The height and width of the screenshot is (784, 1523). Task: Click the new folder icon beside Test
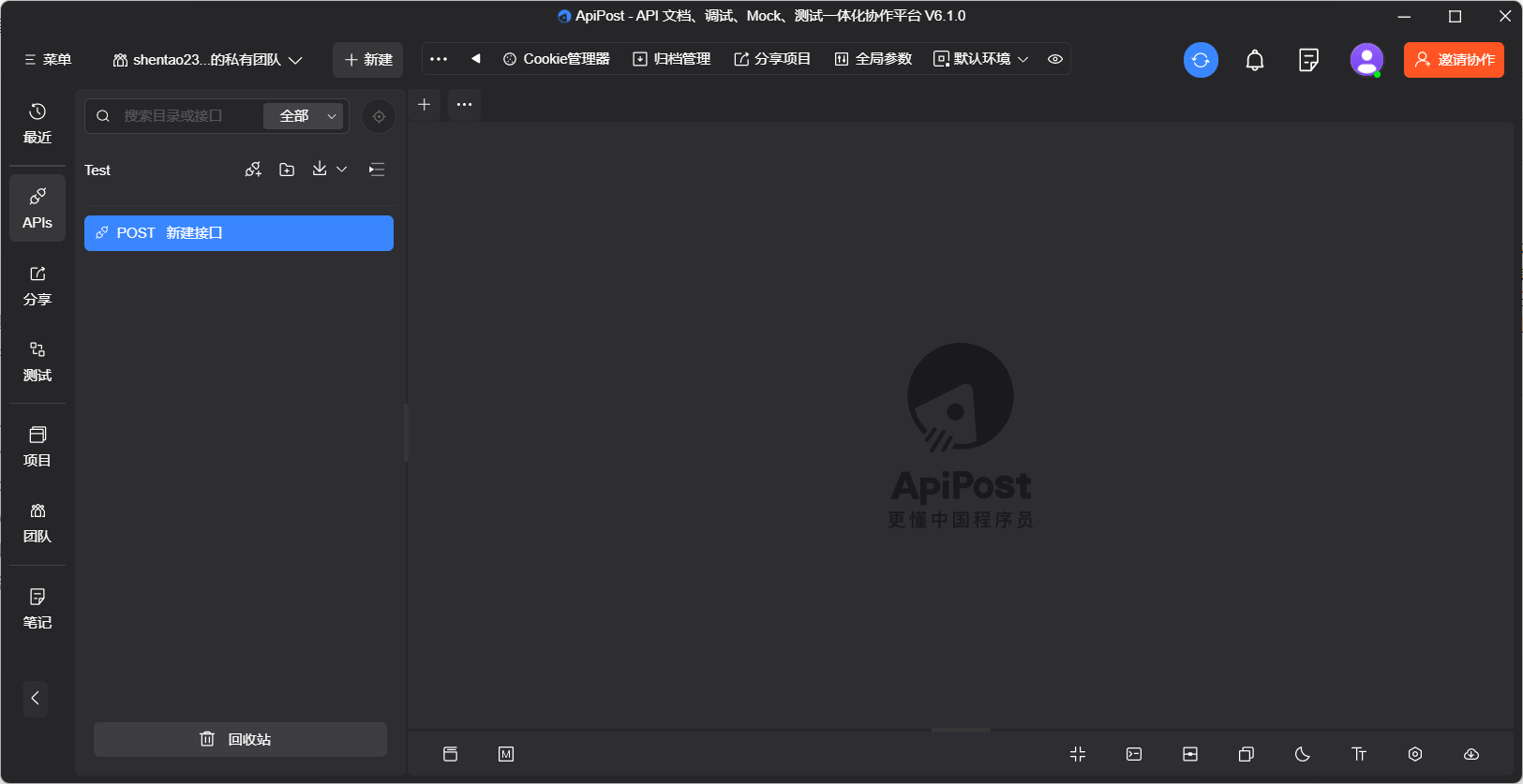point(287,170)
